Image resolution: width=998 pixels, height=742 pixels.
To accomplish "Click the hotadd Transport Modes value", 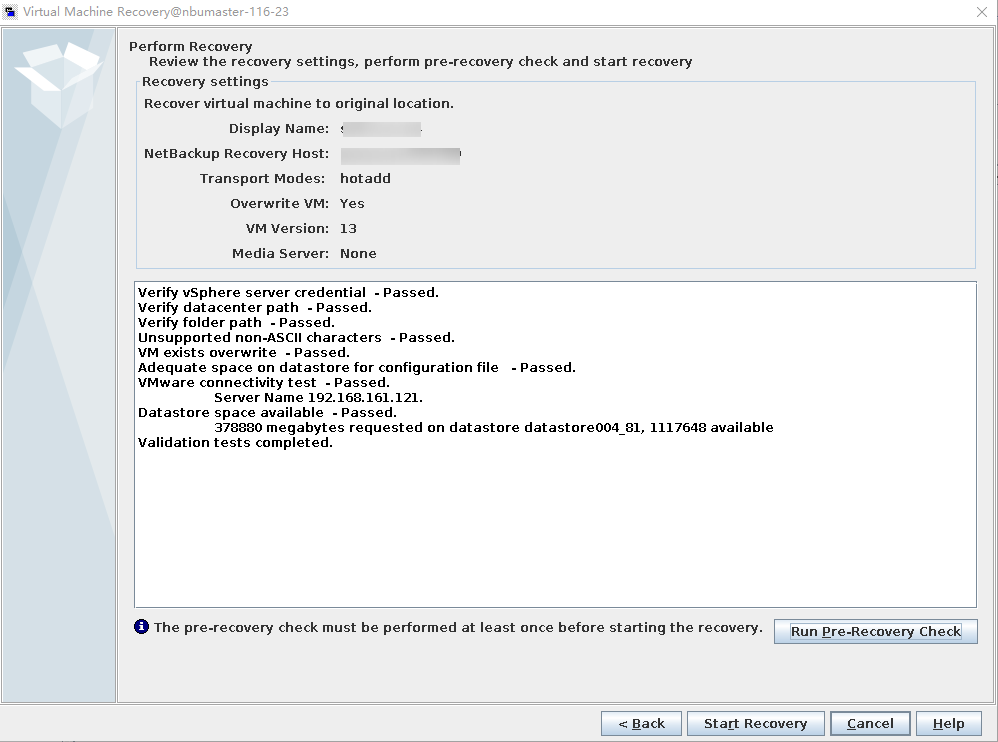I will (x=365, y=178).
